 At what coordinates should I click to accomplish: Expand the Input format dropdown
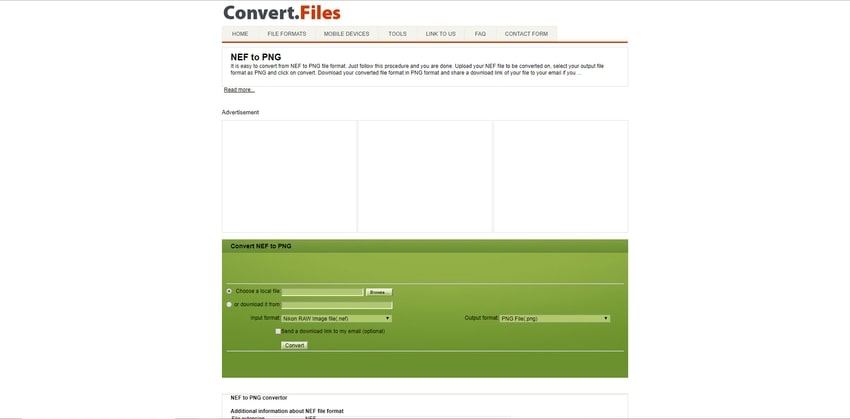point(336,318)
